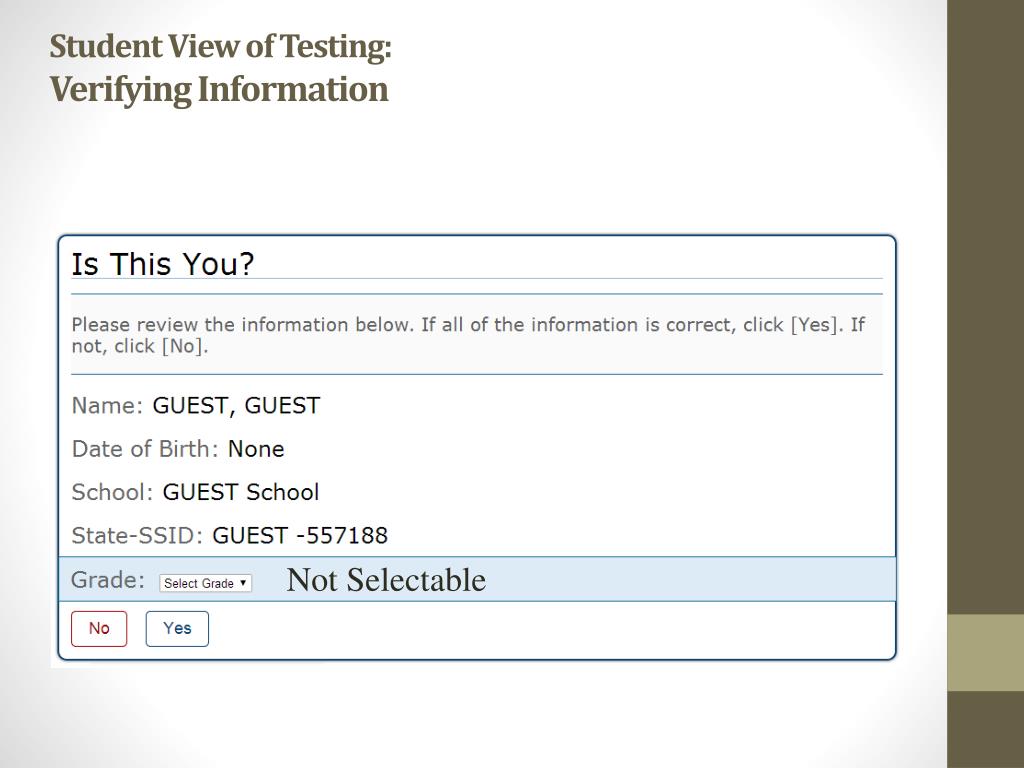Click the 'Verifying Information' subtitle
Image resolution: width=1024 pixels, height=768 pixels.
(219, 89)
